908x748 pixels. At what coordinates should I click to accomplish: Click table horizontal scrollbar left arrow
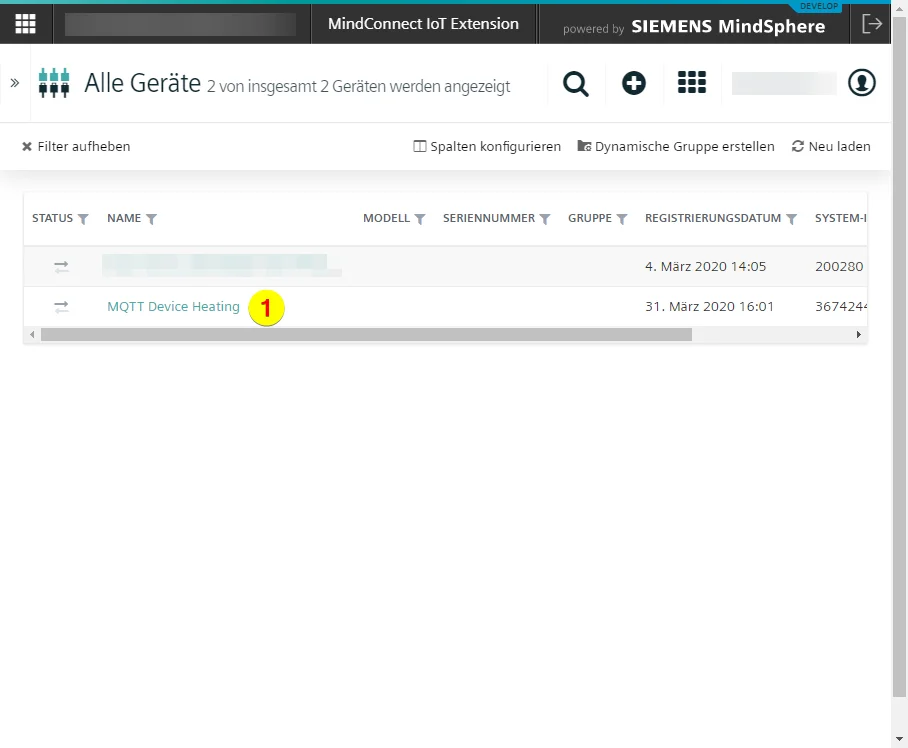tap(32, 335)
